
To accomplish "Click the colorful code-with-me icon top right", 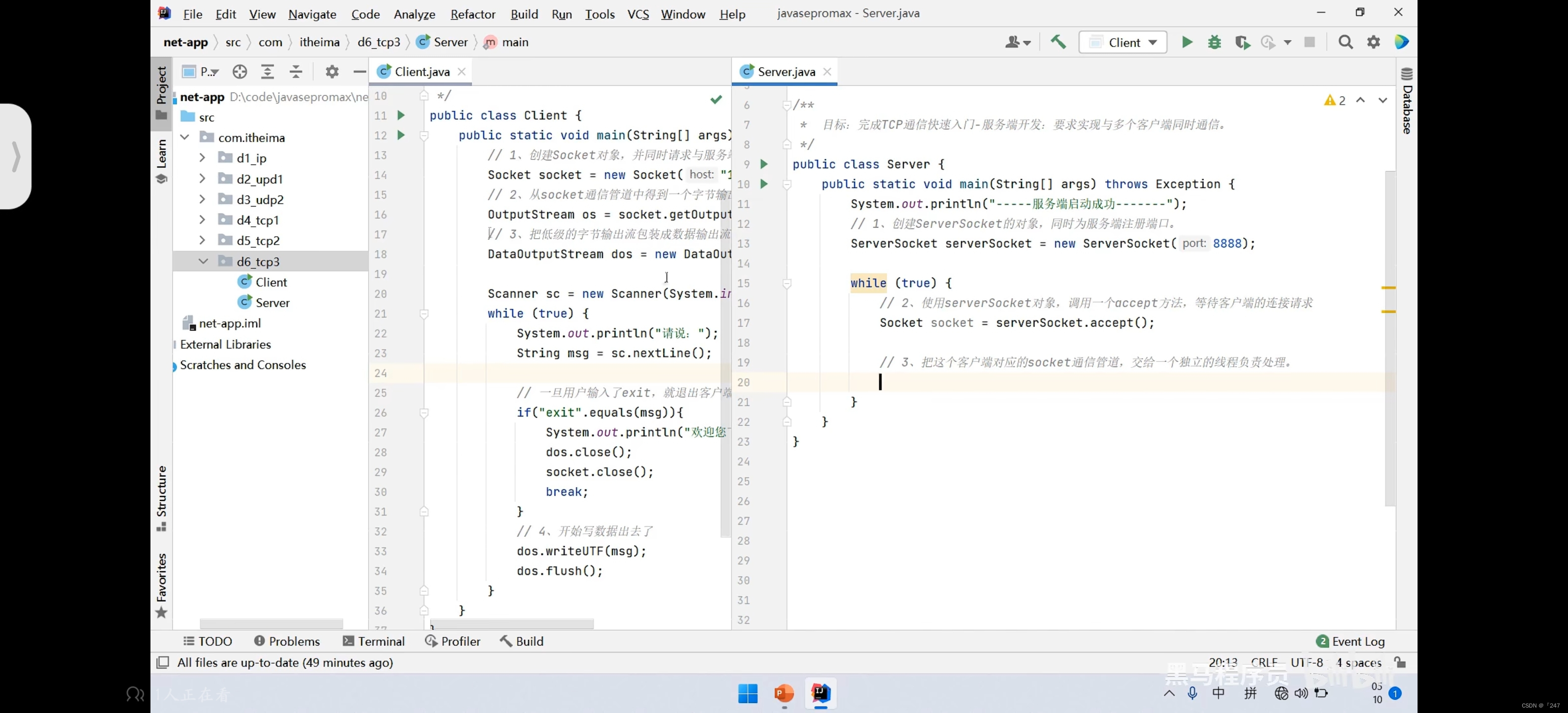I will pyautogui.click(x=1401, y=42).
